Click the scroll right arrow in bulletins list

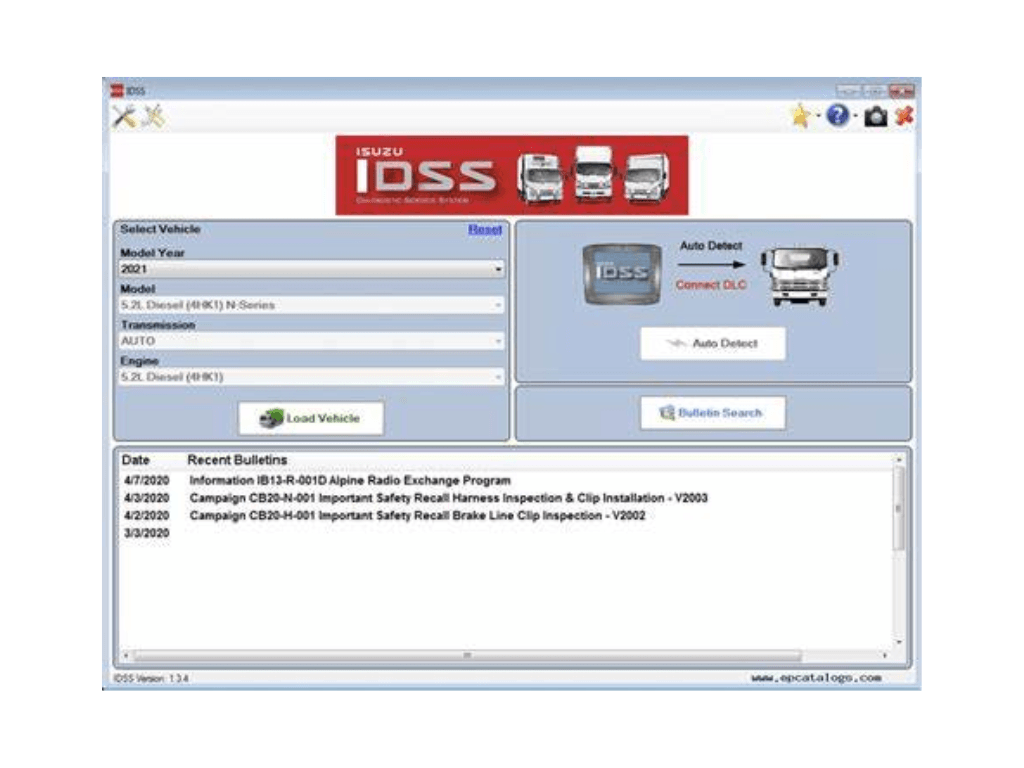tap(885, 655)
